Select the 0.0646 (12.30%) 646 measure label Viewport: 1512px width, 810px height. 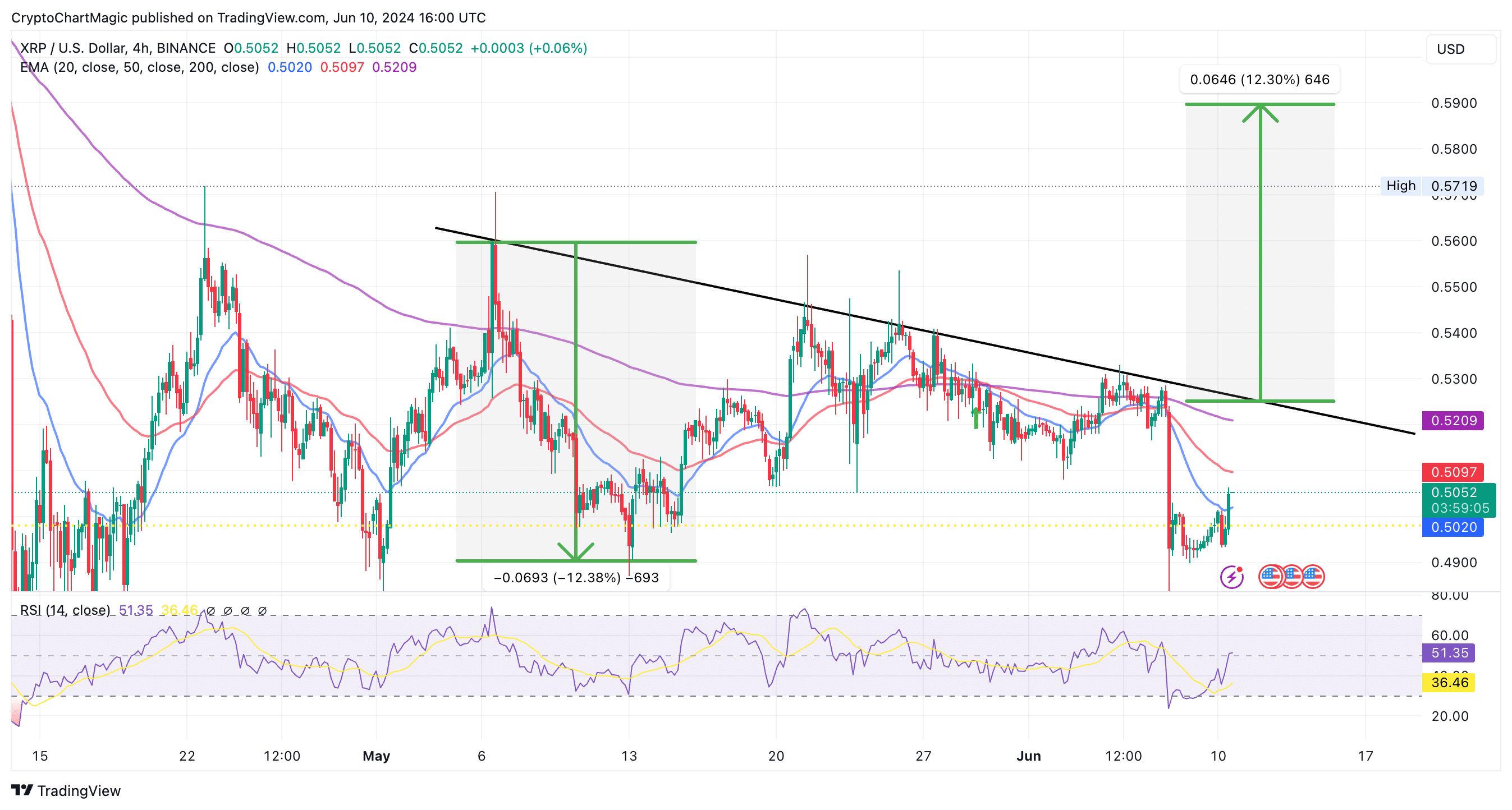coord(1259,79)
